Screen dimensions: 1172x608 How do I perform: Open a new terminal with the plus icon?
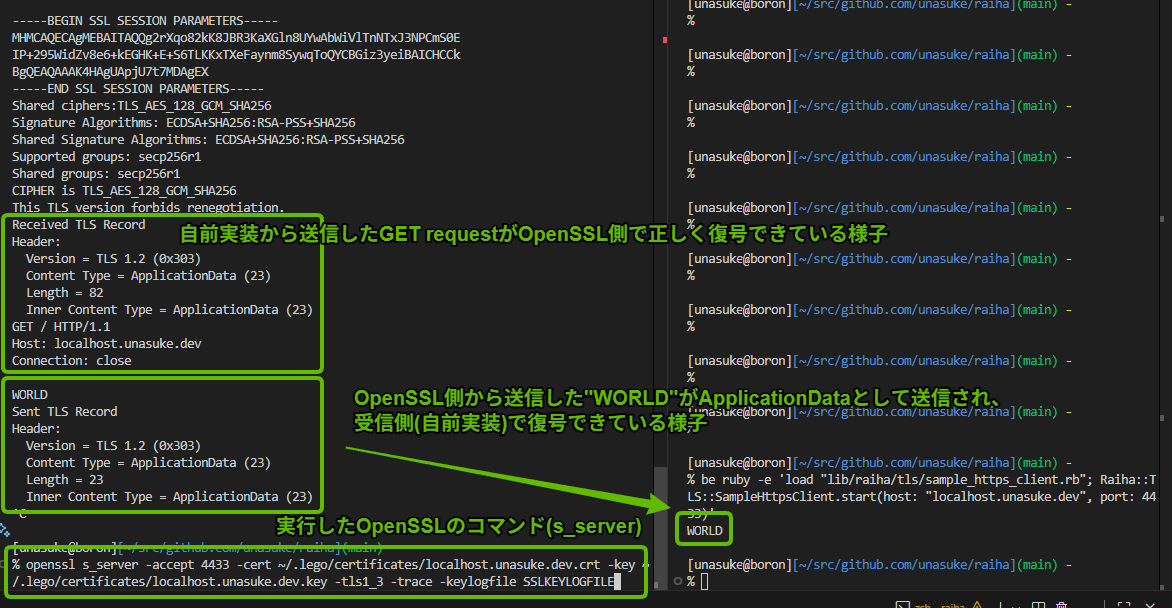(x=1001, y=605)
